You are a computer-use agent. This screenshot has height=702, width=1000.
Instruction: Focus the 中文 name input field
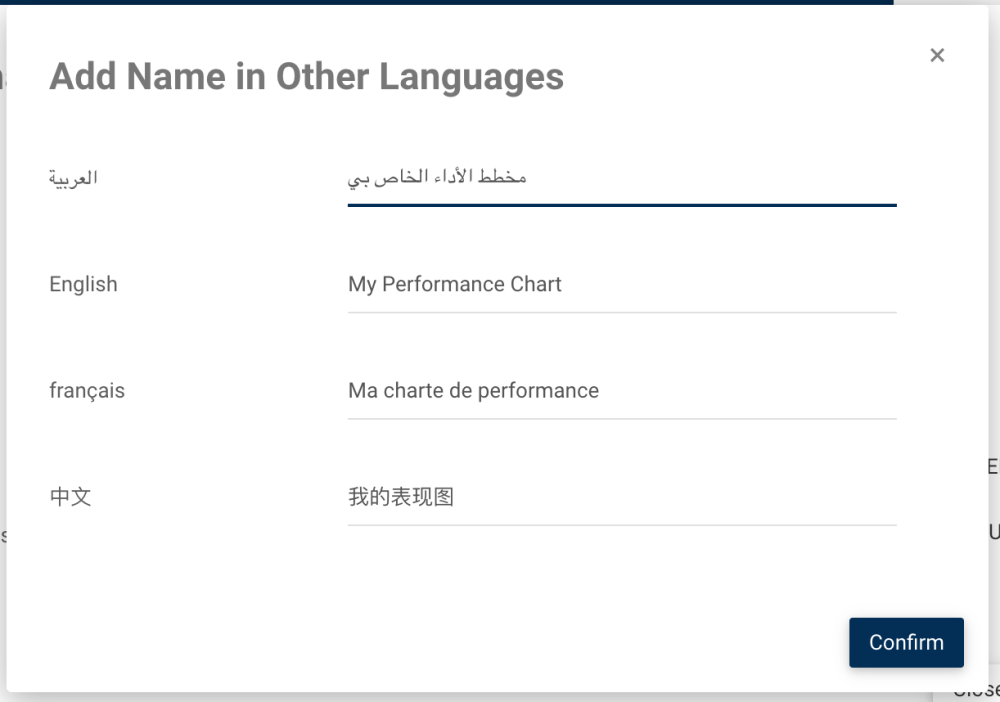[621, 497]
